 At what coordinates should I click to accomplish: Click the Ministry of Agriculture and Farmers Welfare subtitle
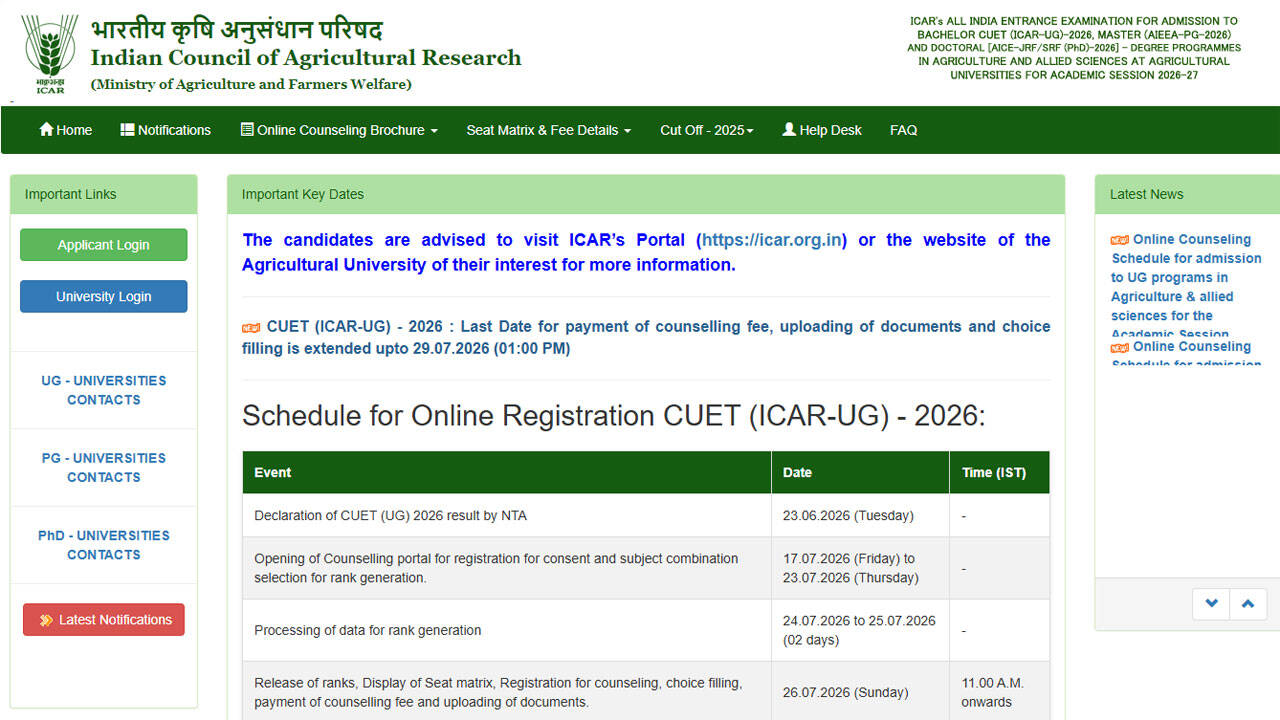[251, 85]
